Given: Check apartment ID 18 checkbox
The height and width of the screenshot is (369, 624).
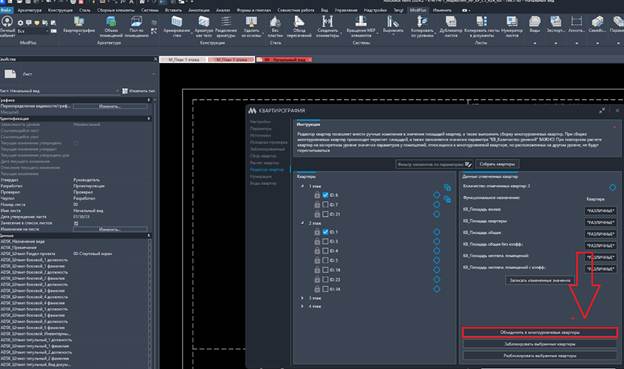Looking at the screenshot, I should point(325,270).
